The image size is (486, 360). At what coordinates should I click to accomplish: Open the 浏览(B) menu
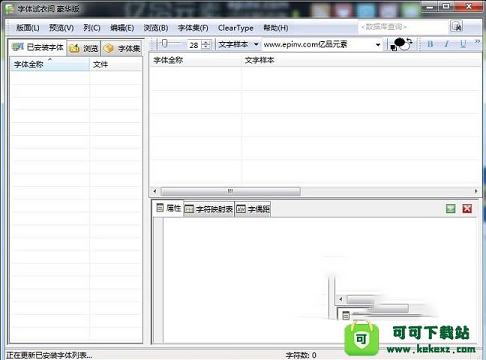156,28
